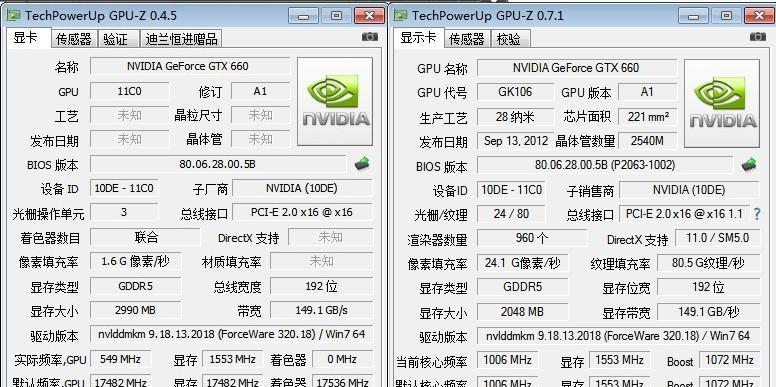This screenshot has width=776, height=387.
Task: Click pixel fillrate 24.1 G像素/秒 field
Action: [523, 263]
